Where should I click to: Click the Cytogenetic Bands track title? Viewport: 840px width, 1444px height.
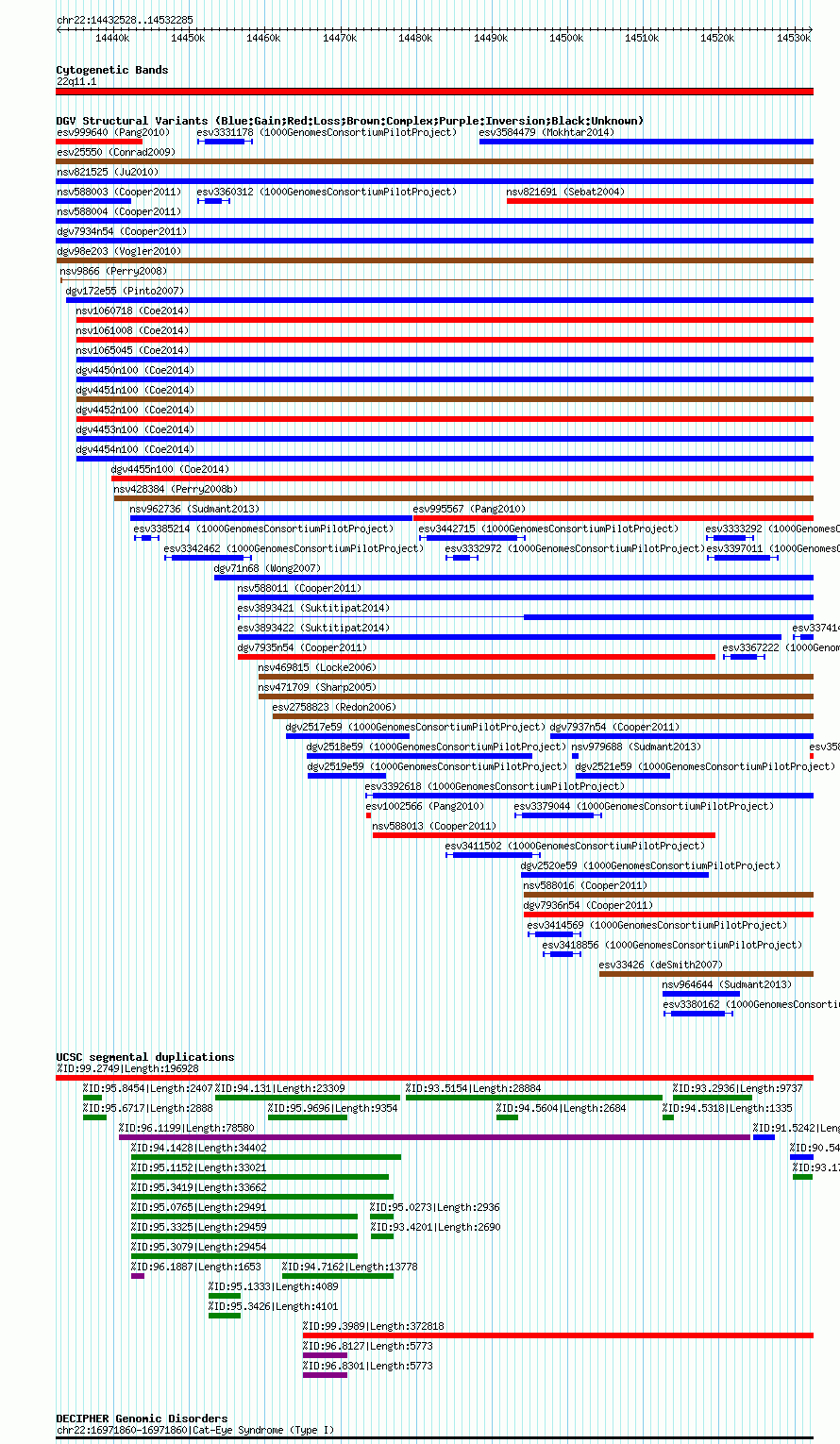(x=112, y=70)
